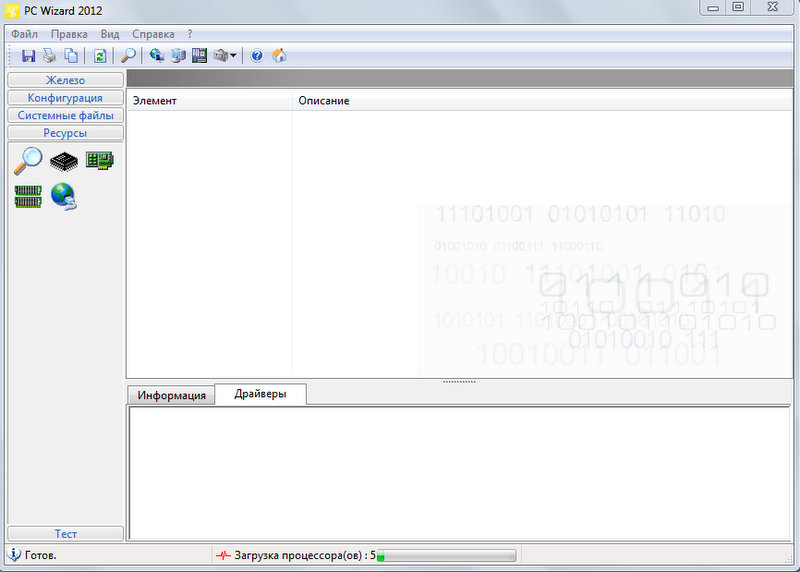Viewport: 800px width, 572px height.
Task: Click the red pulse icon in status bar
Action: point(223,555)
